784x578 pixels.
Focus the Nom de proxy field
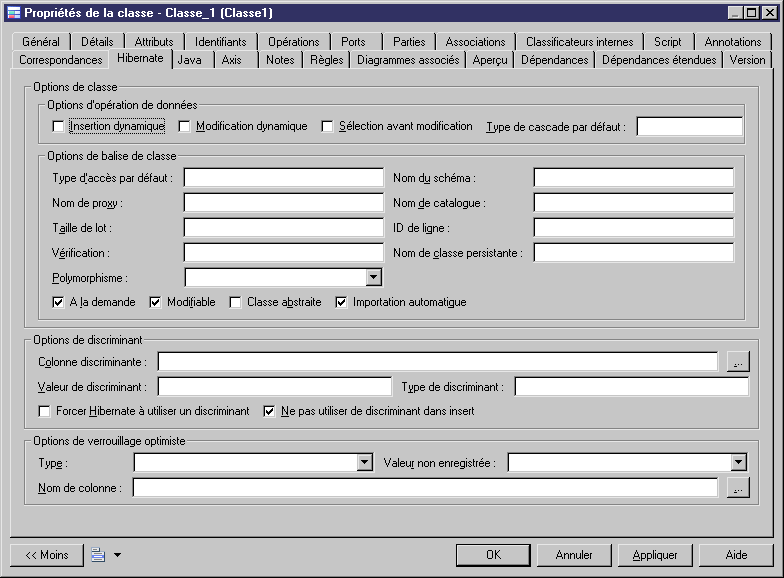click(284, 202)
